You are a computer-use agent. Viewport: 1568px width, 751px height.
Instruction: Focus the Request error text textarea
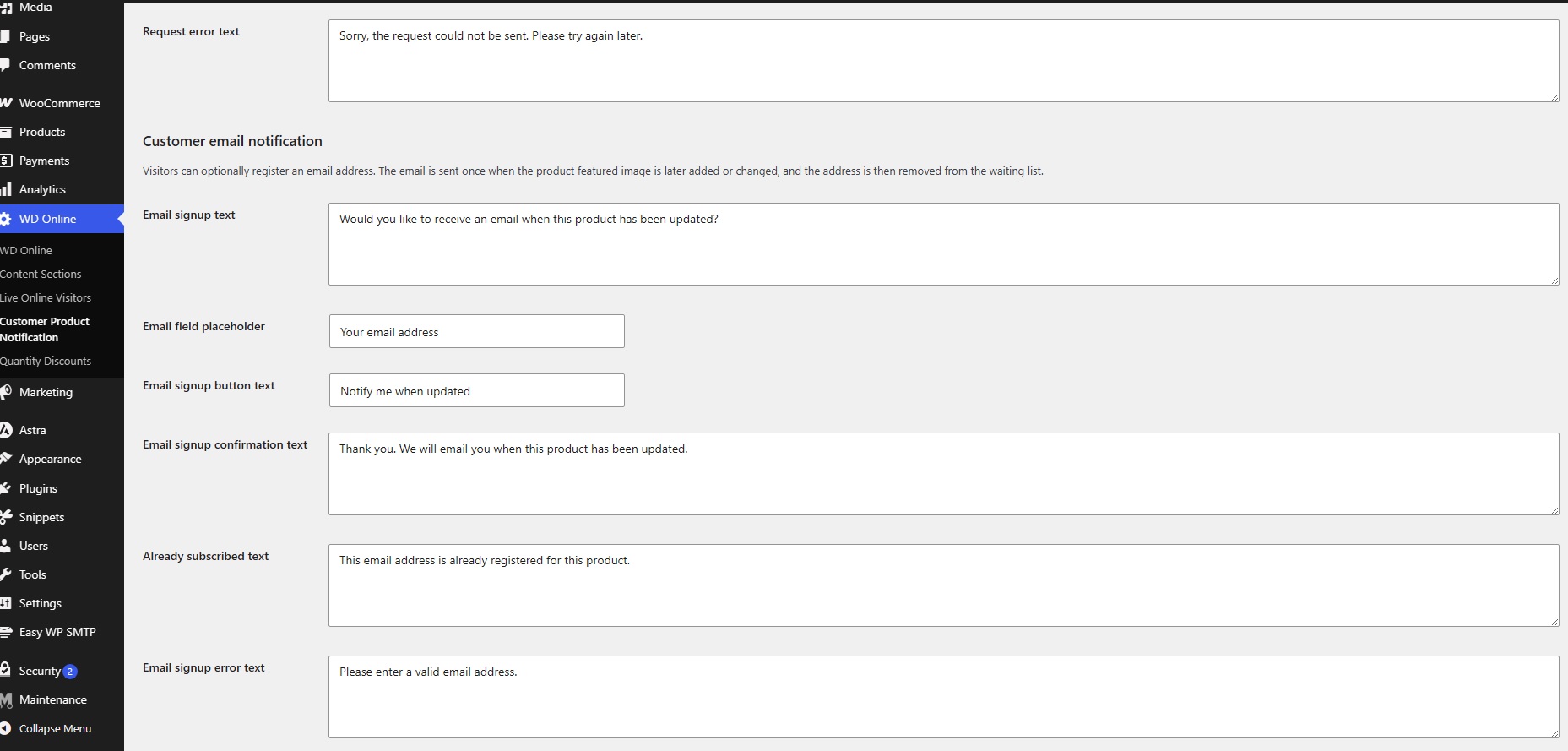(944, 61)
